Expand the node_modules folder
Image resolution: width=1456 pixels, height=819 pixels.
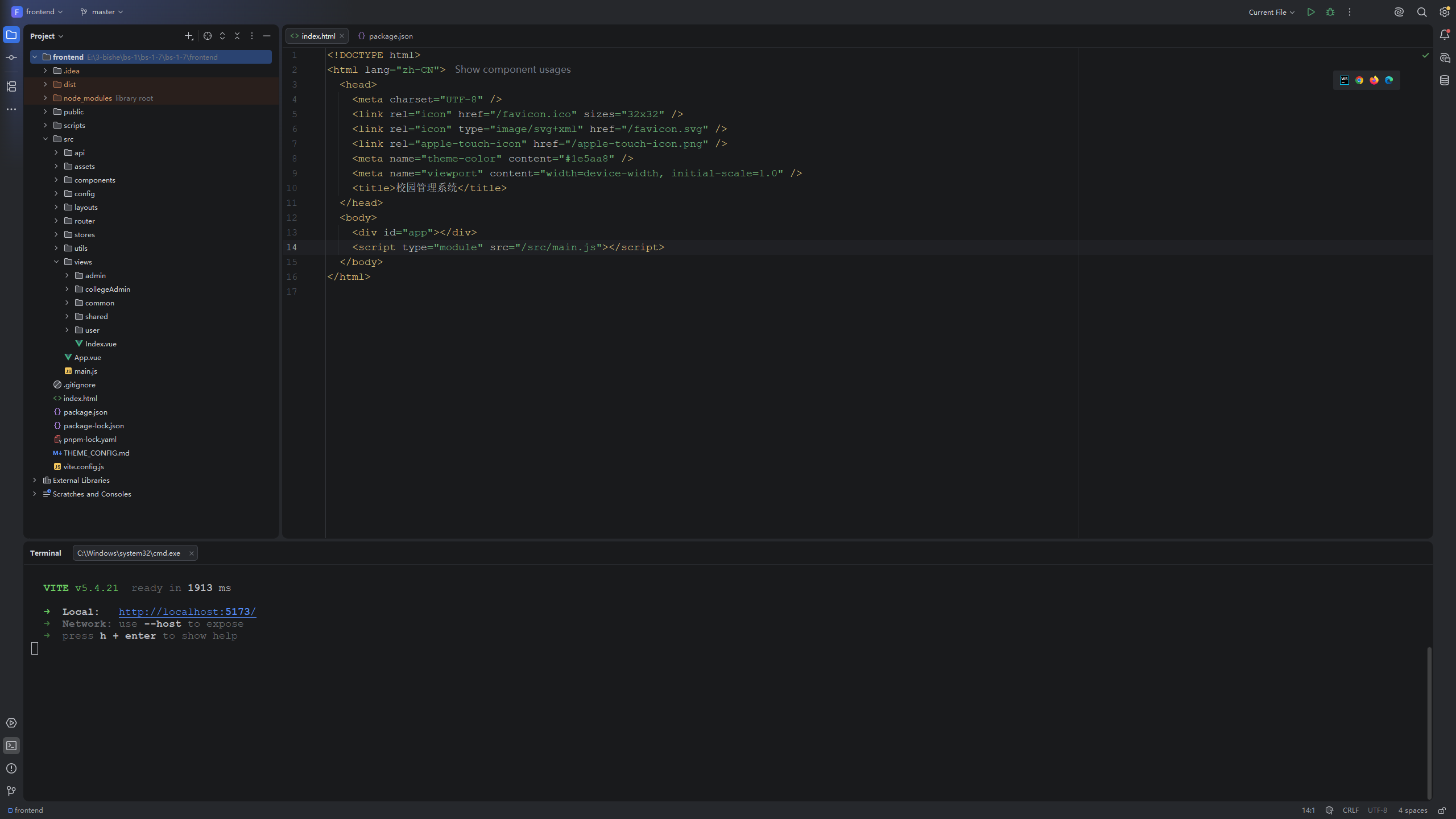coord(45,98)
